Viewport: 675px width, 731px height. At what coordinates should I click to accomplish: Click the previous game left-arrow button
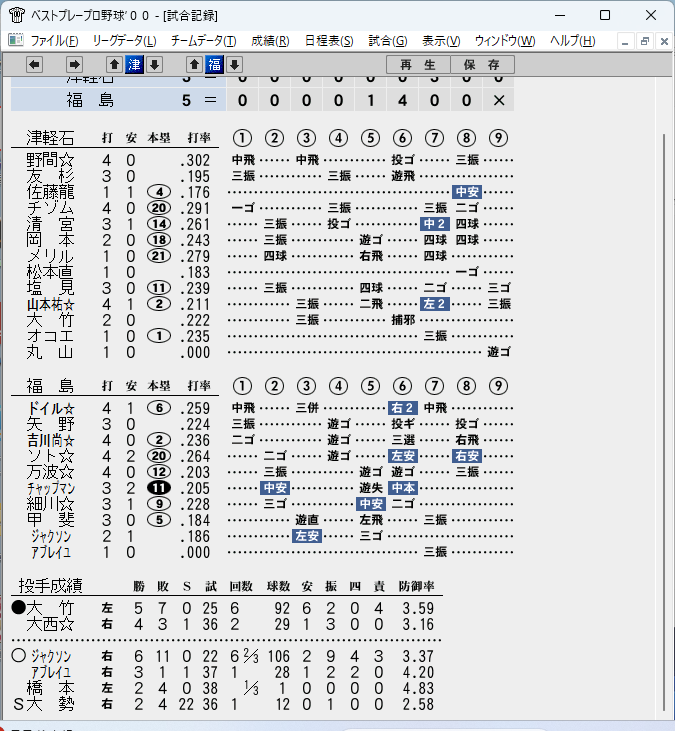(x=34, y=64)
